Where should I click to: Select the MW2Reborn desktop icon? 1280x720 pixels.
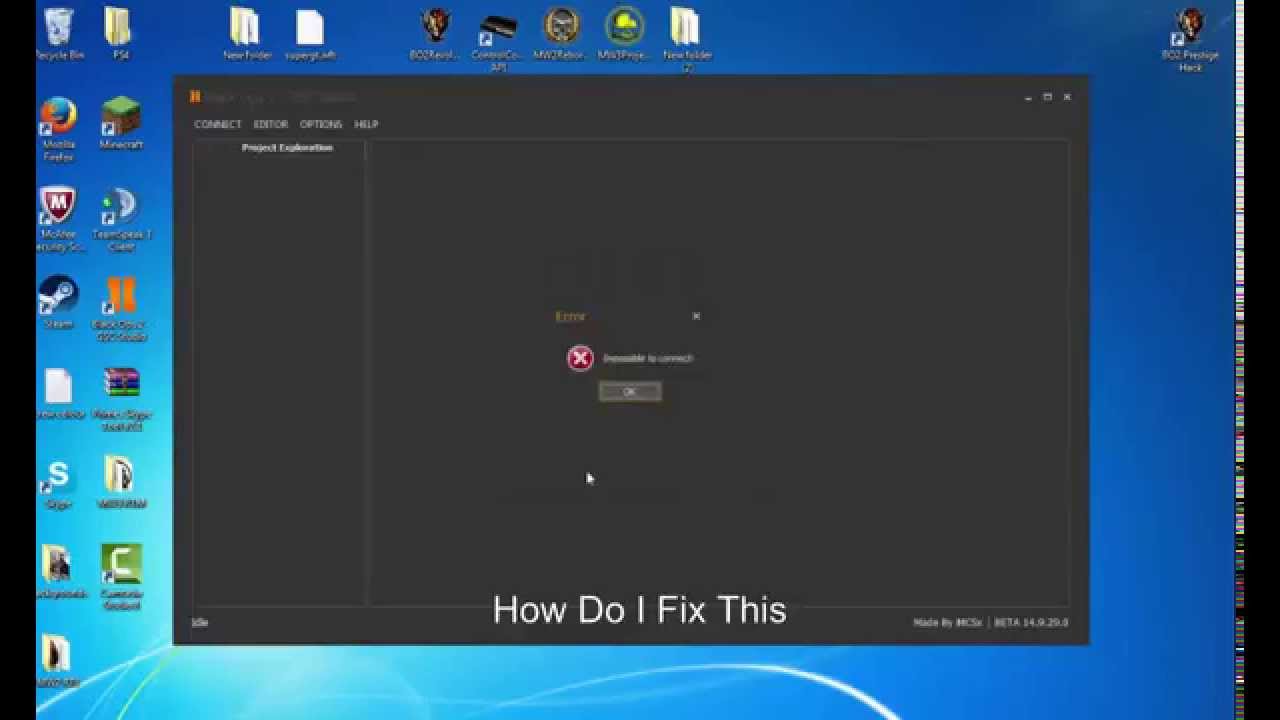click(561, 35)
